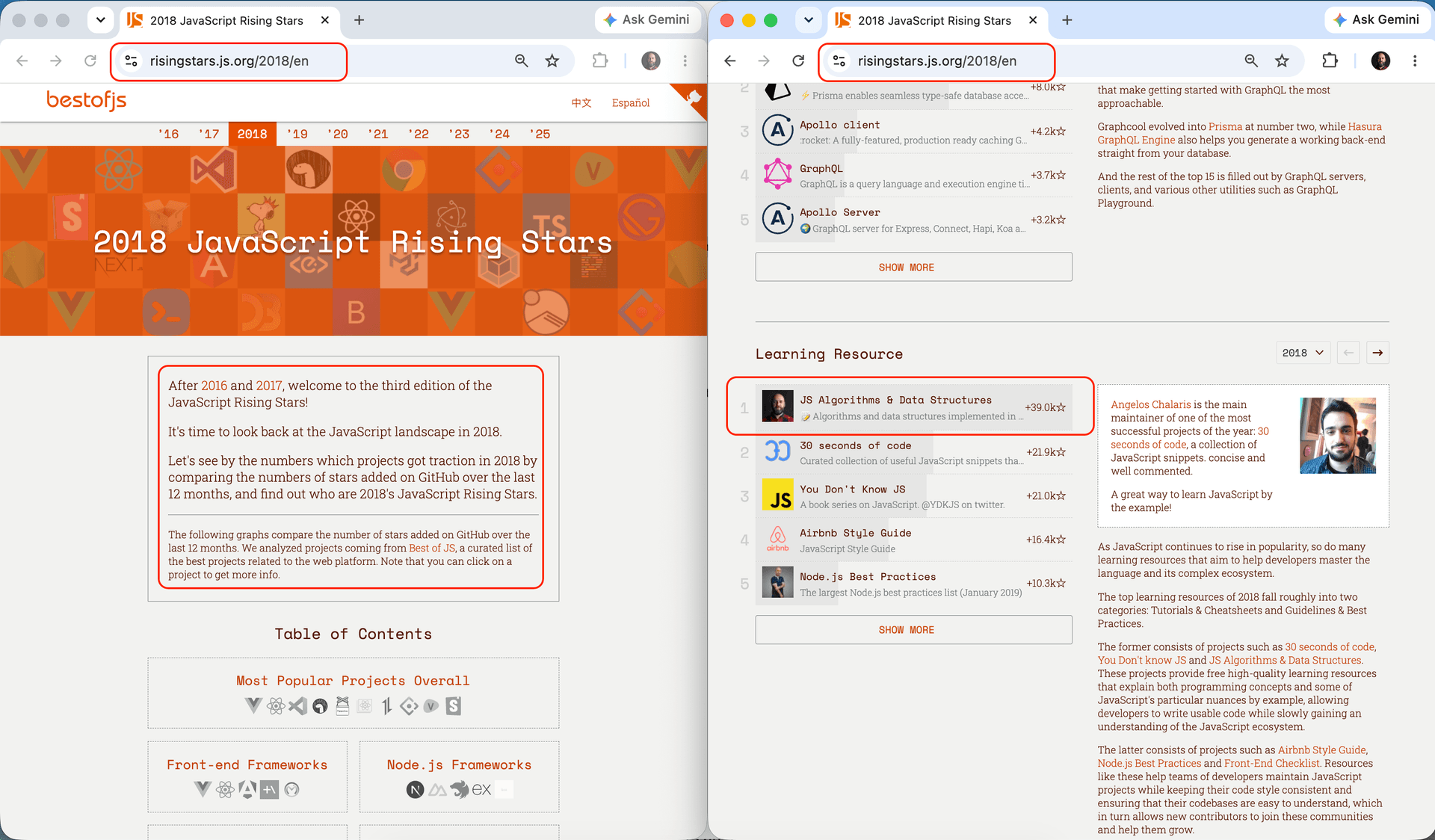
Task: Click the pink GraphQL logo icon
Action: coord(777,175)
